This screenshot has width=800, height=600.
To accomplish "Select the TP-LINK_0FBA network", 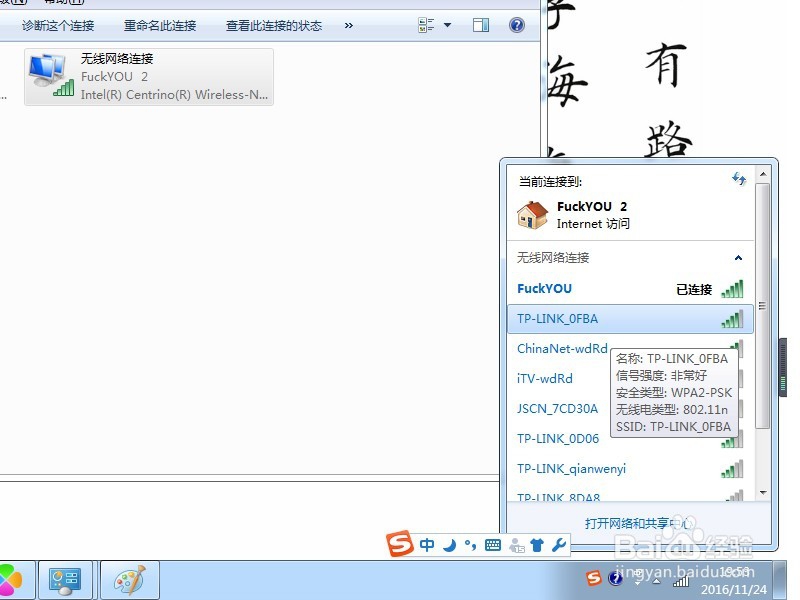I will tap(630, 319).
